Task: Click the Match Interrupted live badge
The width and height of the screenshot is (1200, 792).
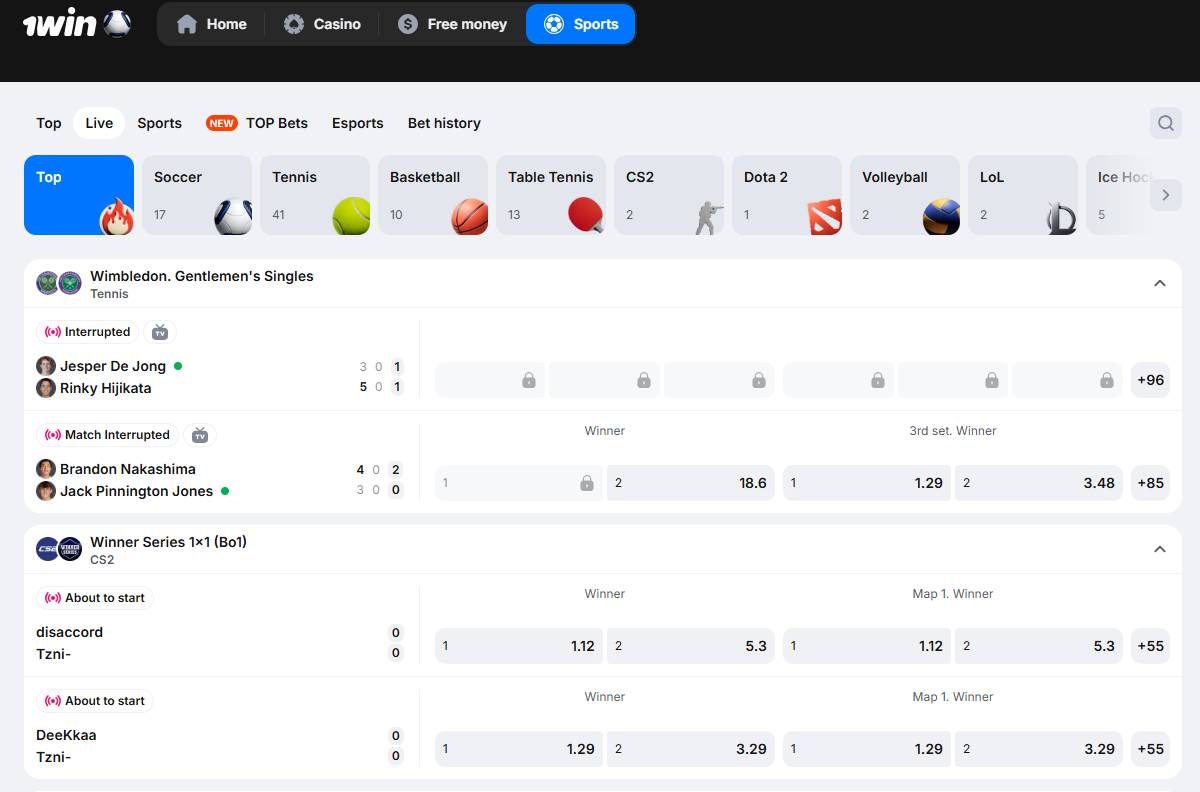Action: click(x=108, y=435)
